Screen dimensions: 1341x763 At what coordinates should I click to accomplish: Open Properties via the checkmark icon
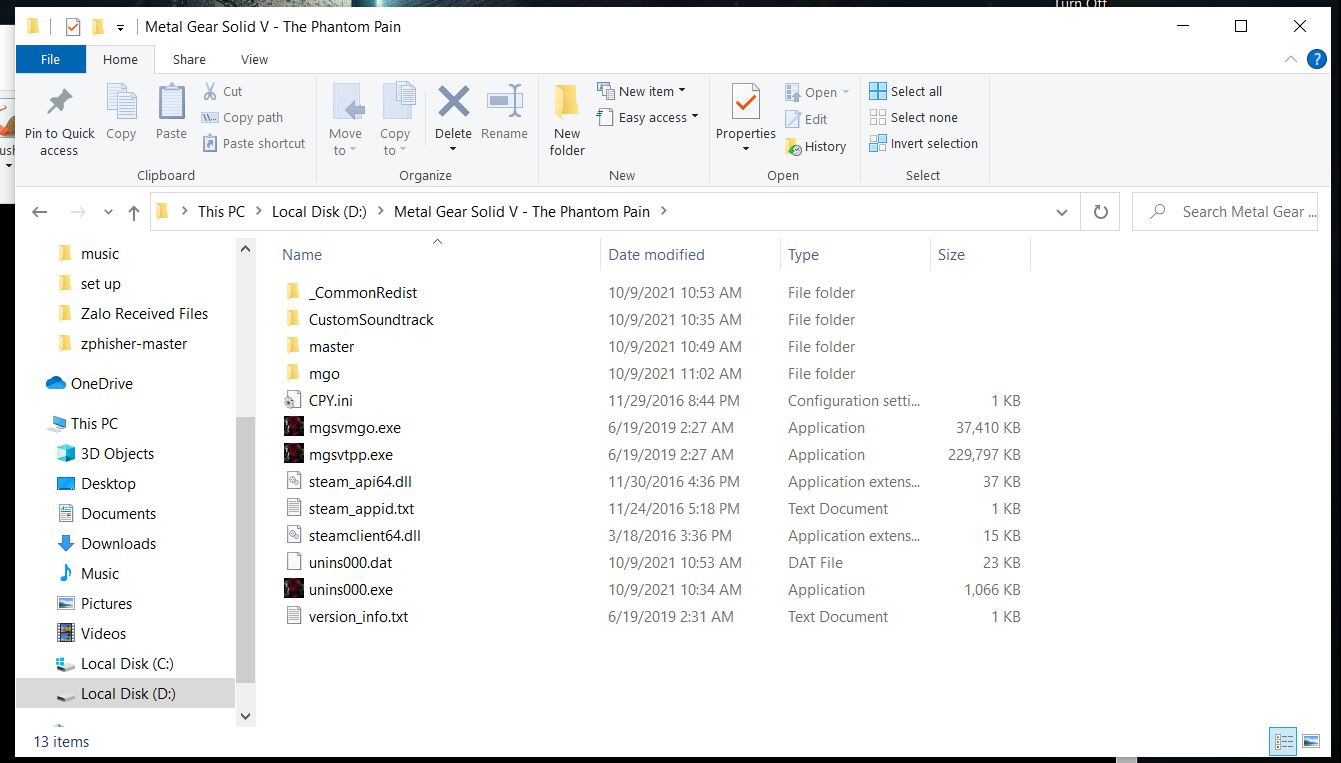(745, 104)
